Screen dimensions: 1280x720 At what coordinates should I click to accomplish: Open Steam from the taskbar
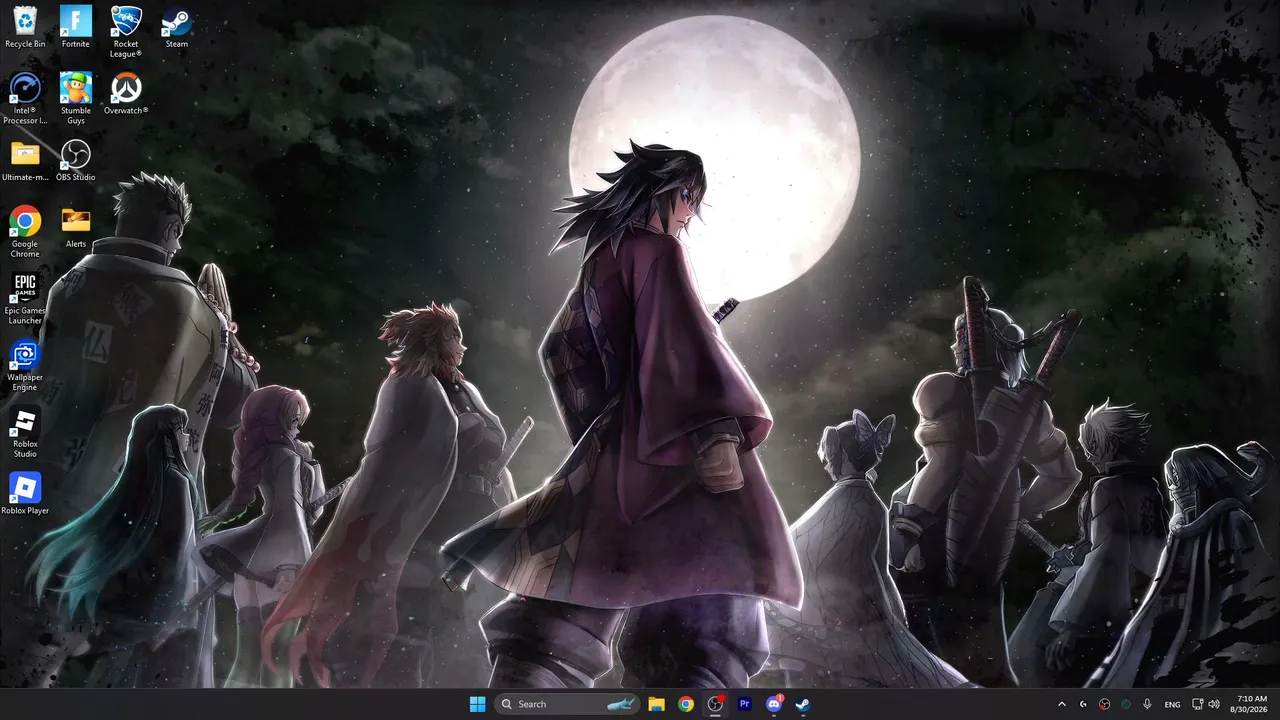[802, 704]
